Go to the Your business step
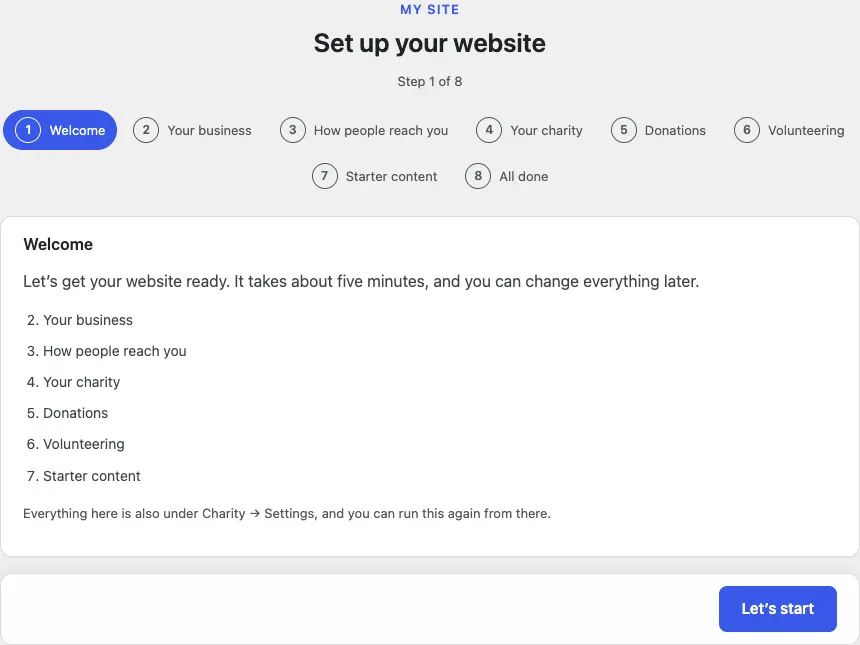This screenshot has height=645, width=860. point(192,130)
